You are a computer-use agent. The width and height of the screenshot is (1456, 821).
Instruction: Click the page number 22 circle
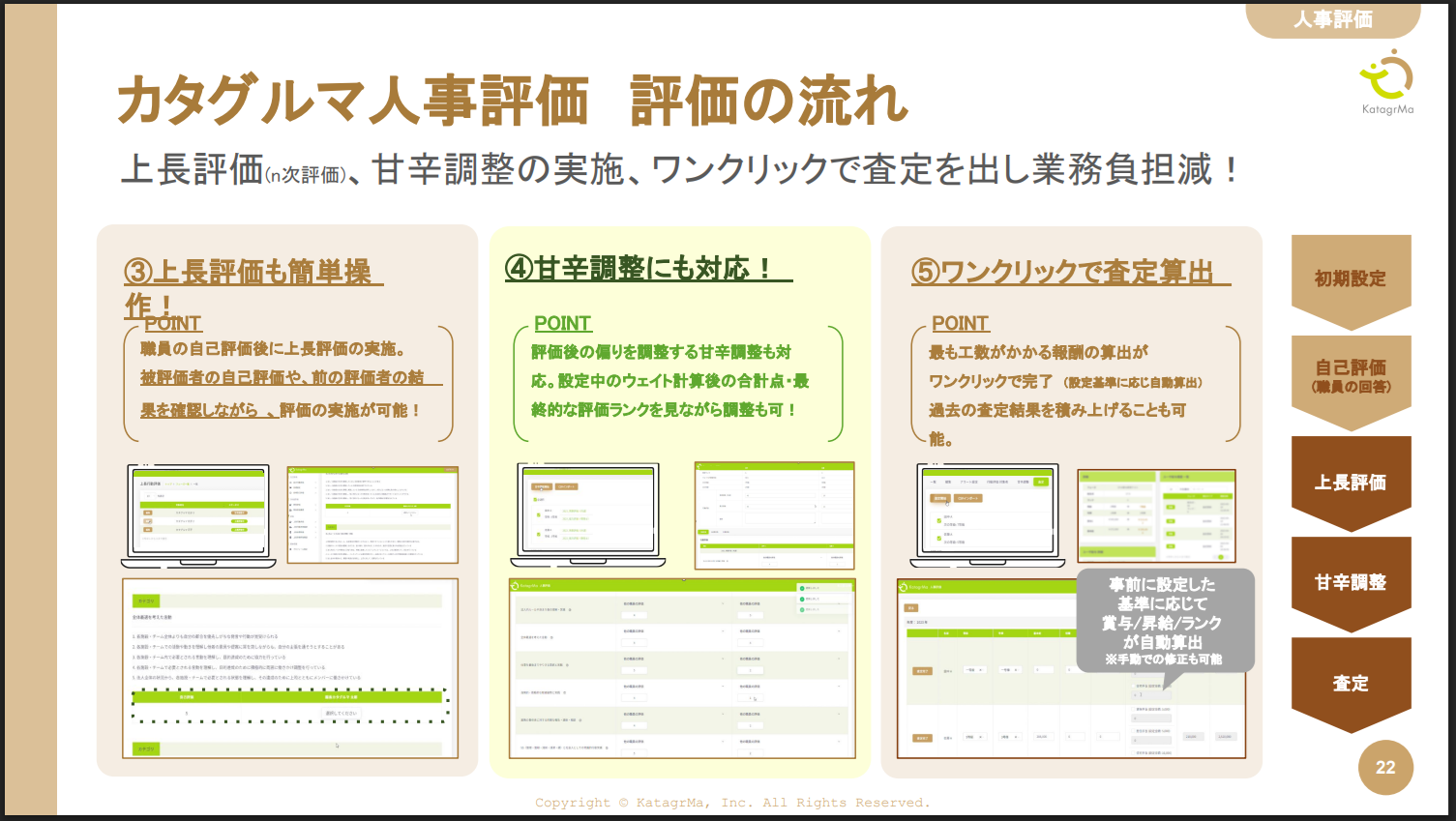coord(1385,768)
